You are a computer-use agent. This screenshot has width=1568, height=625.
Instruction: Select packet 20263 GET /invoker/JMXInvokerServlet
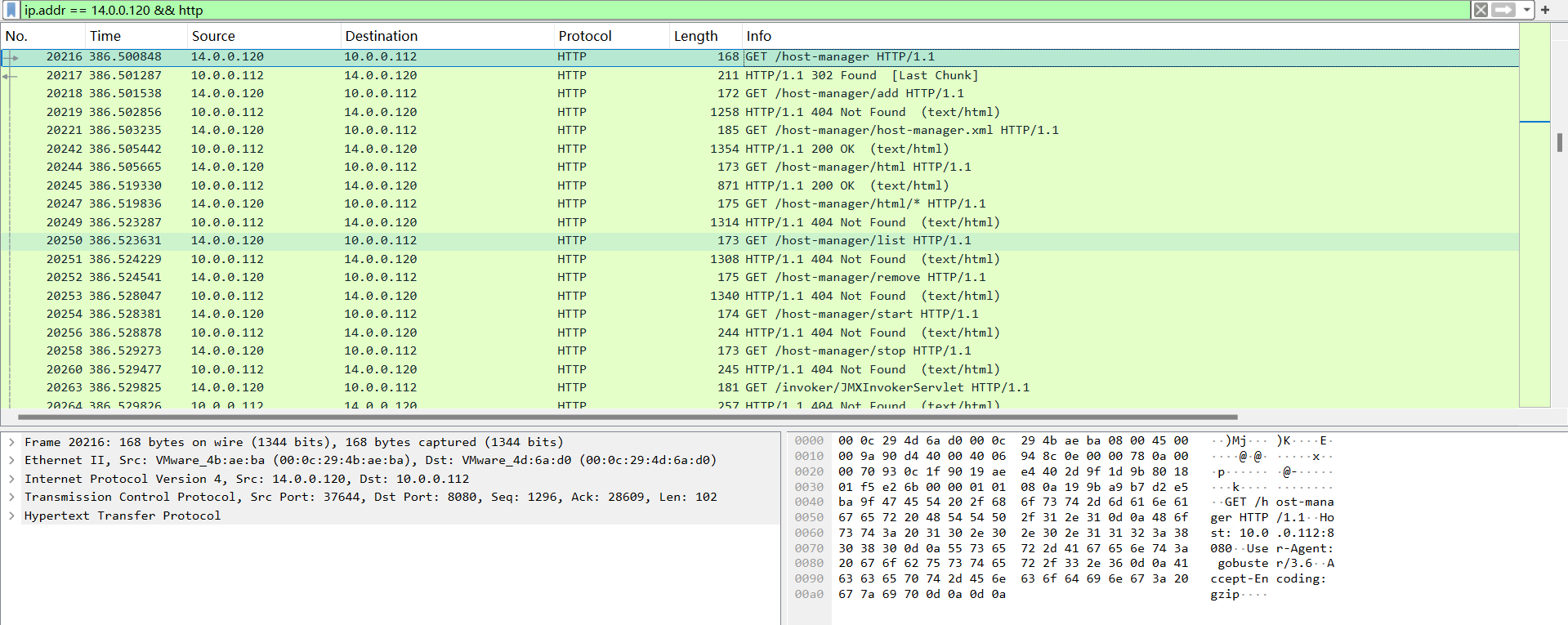tap(760, 387)
